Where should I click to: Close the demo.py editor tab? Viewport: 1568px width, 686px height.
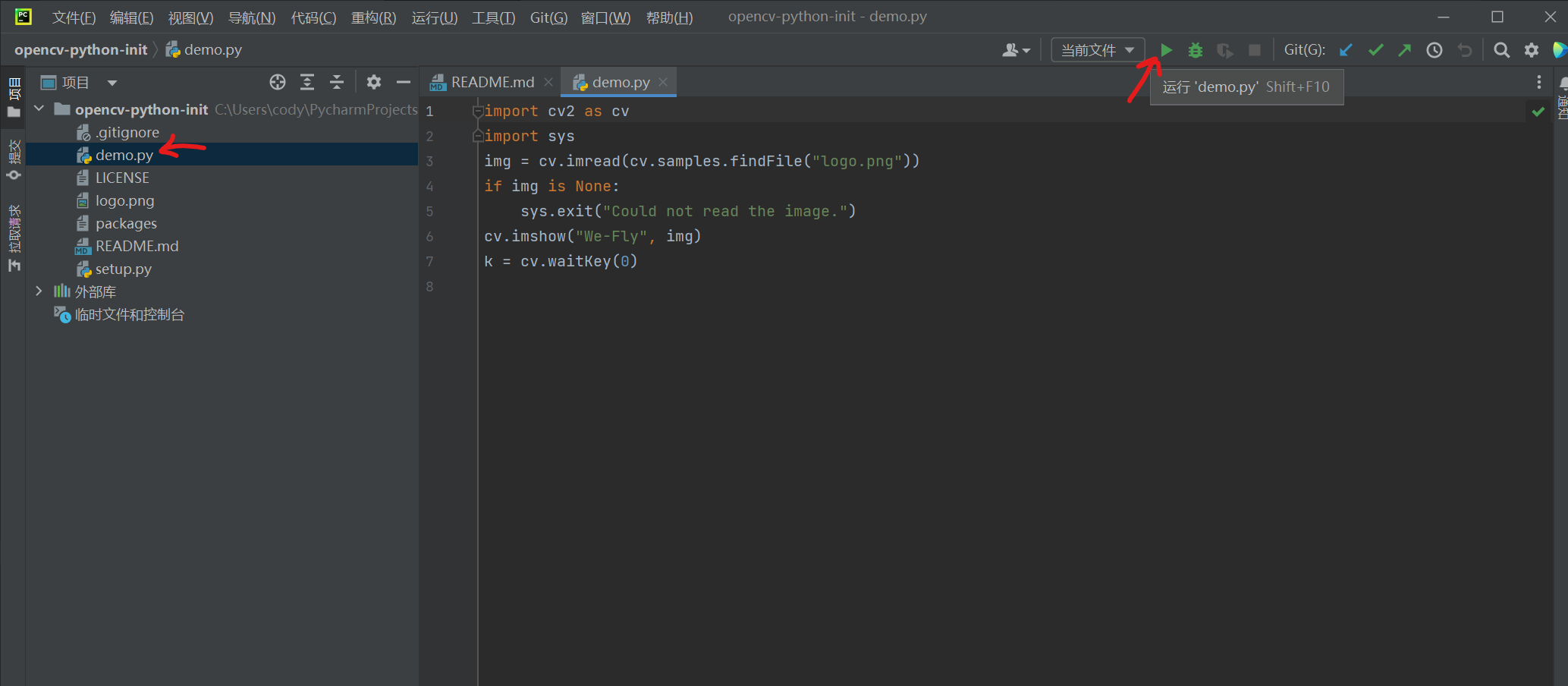click(663, 82)
